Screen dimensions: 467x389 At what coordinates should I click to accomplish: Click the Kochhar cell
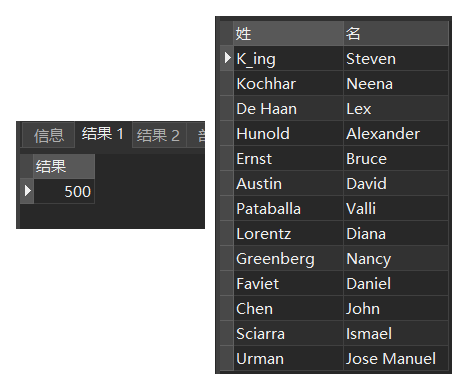coord(288,83)
